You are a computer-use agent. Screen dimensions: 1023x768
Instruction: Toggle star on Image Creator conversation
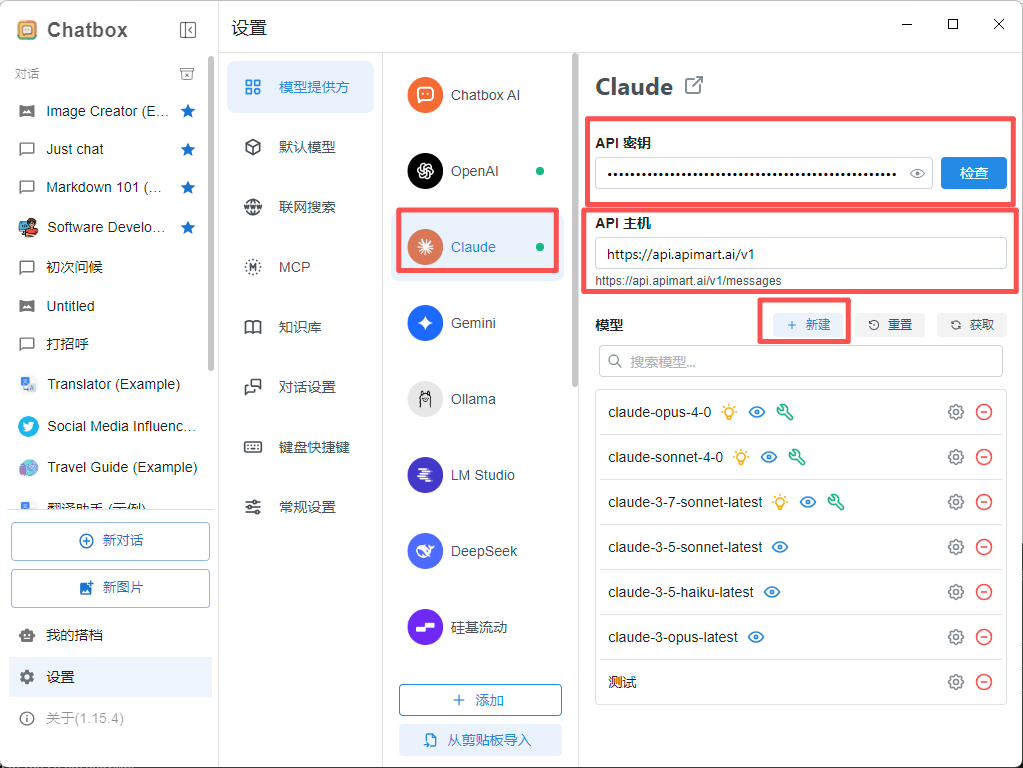[x=188, y=111]
